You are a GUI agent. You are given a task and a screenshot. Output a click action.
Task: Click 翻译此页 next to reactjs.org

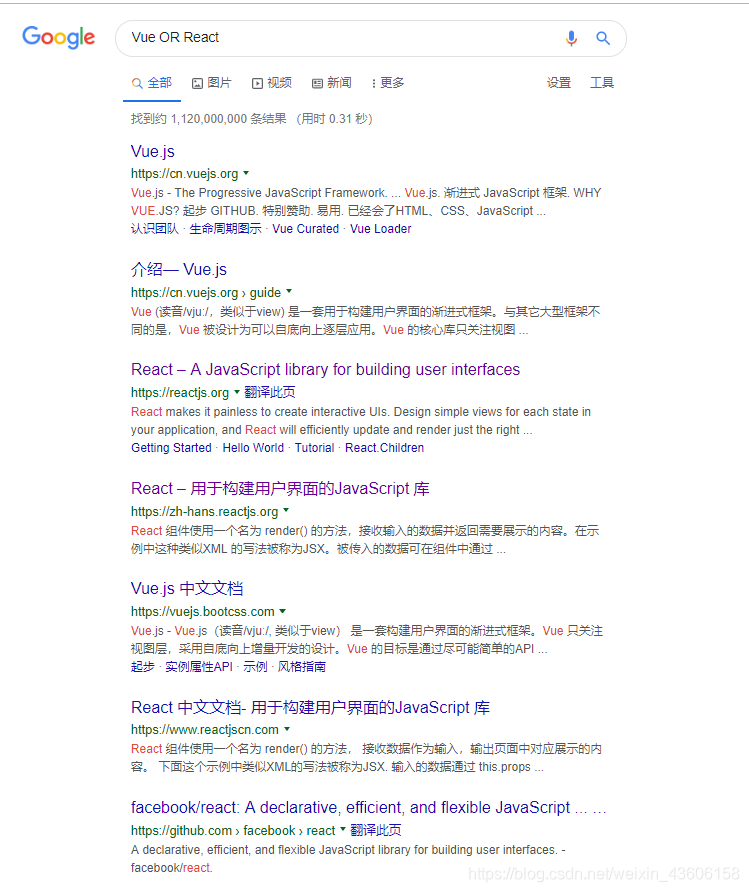pos(270,393)
